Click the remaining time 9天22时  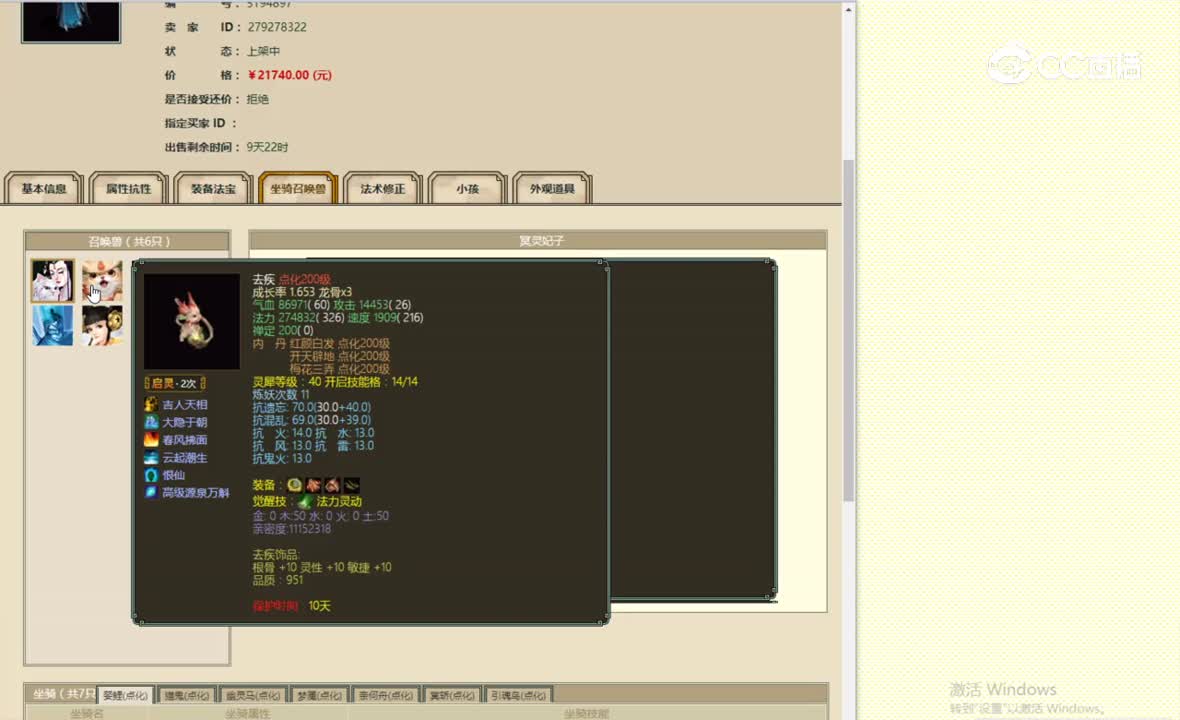coord(267,147)
